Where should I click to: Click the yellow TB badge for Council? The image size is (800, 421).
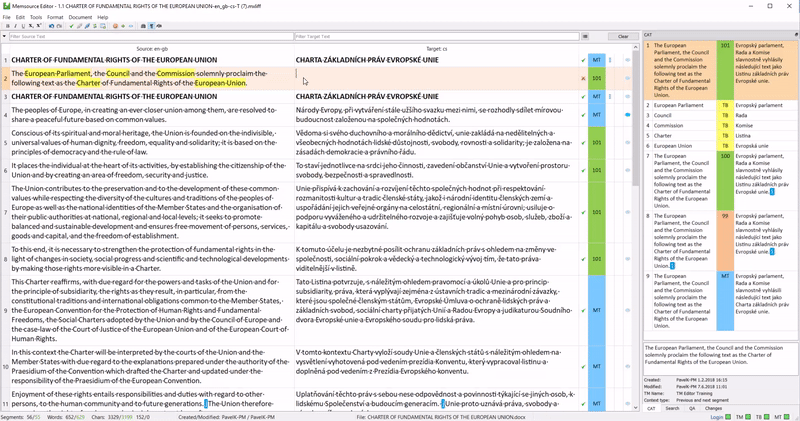tap(725, 115)
